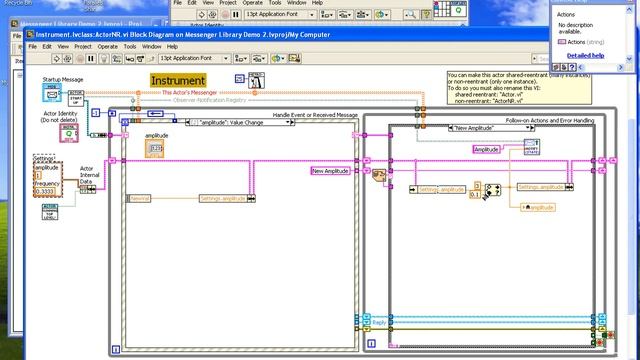
Task: Click next arrow on event case selector
Action: [292, 122]
